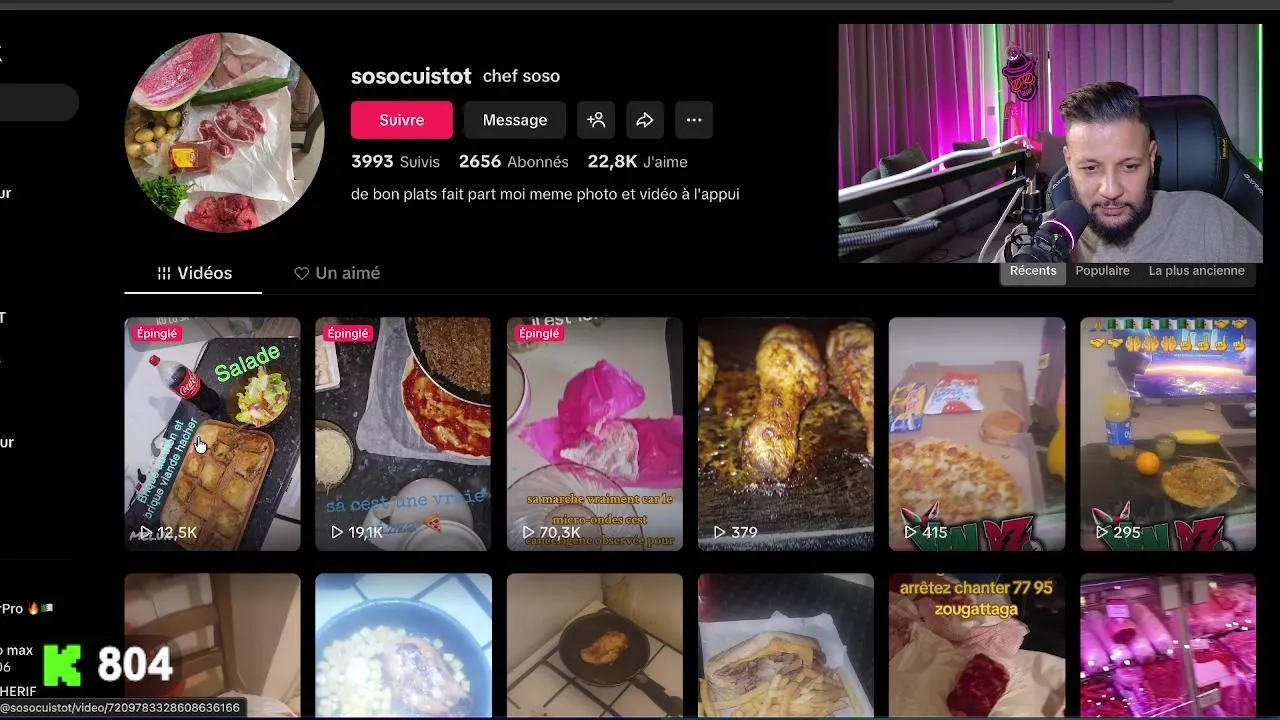Select the Populaire sort option
Screen dimensions: 1280x720
coord(1102,271)
